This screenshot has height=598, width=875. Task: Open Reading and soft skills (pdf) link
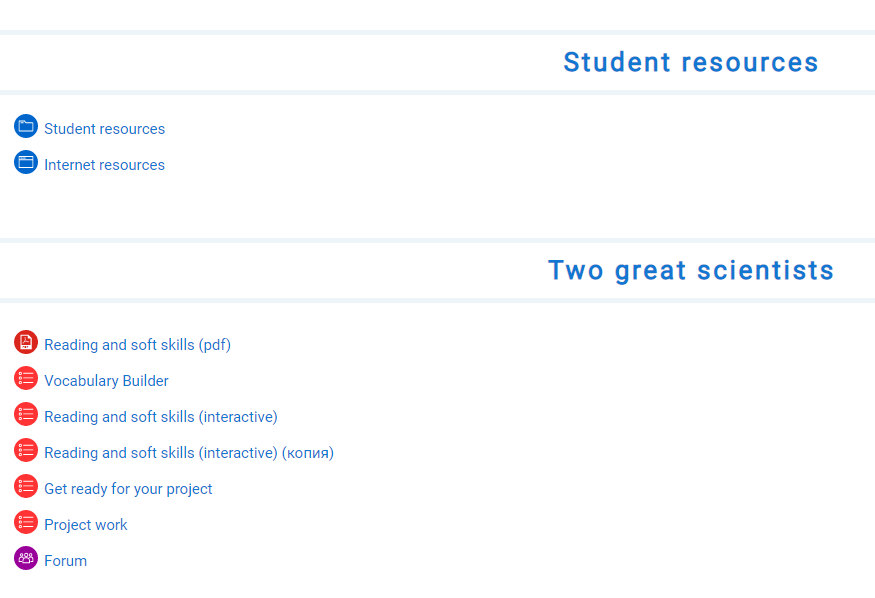point(137,345)
